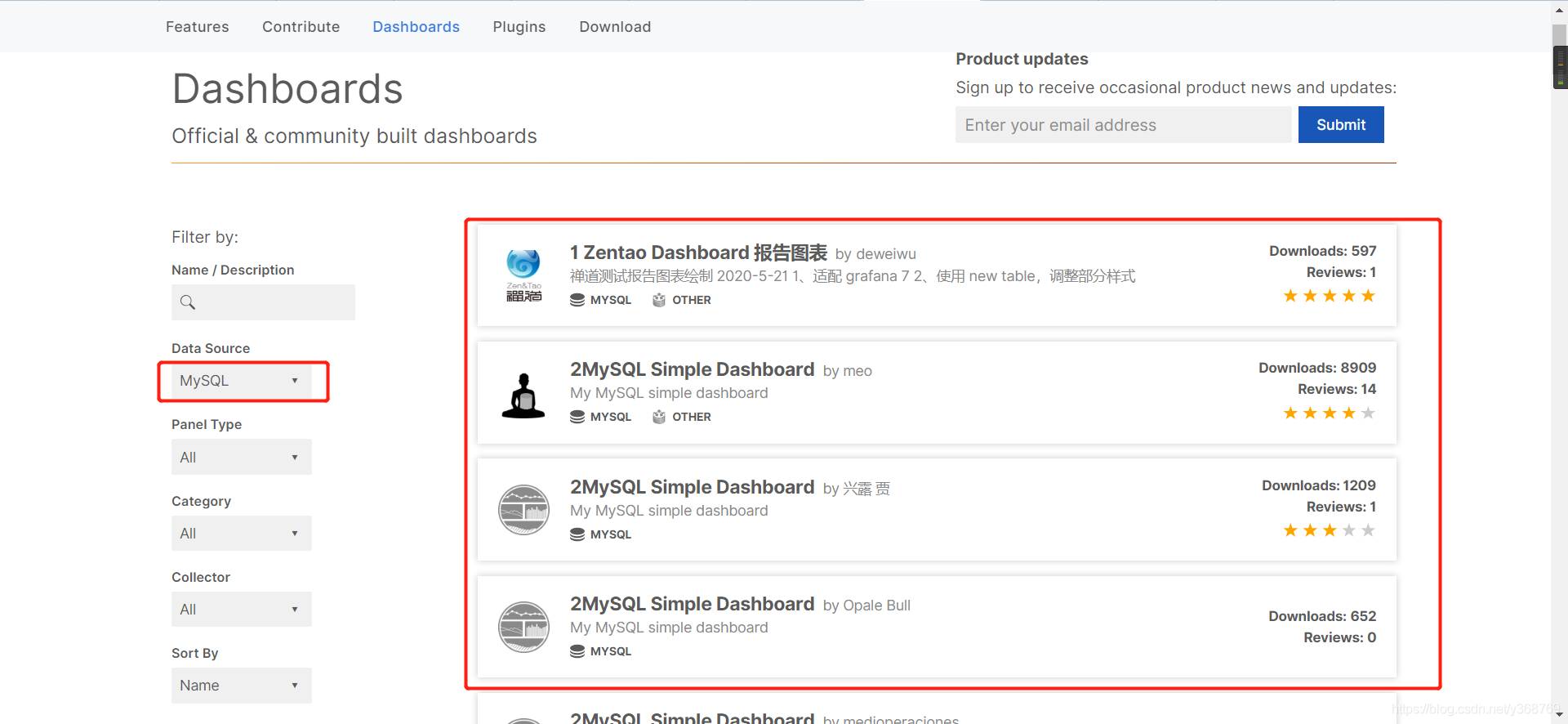1568x724 pixels.
Task: Click 'Downloads: 8909' text on meo card
Action: pos(1317,368)
